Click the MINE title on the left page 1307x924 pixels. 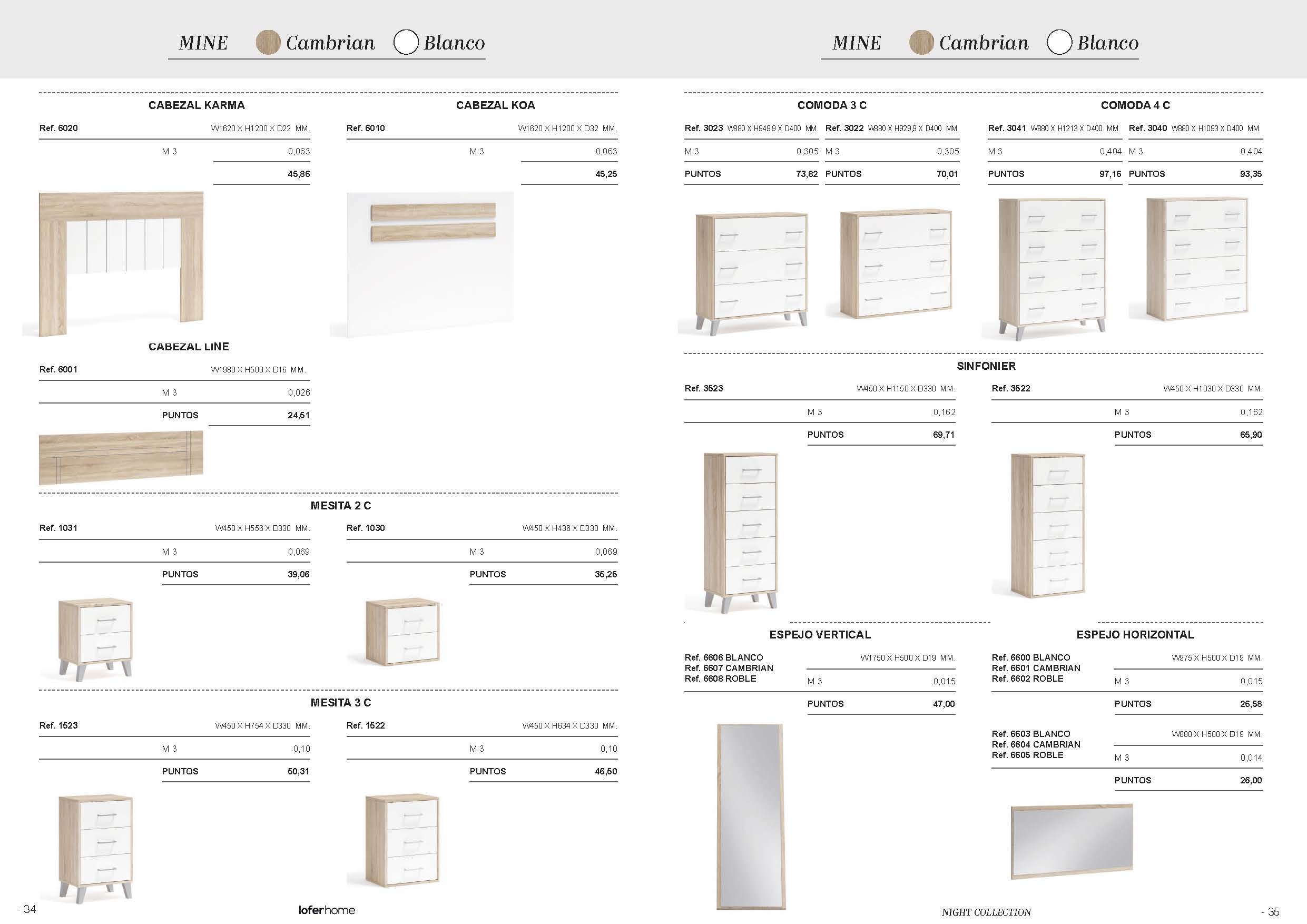coord(203,43)
